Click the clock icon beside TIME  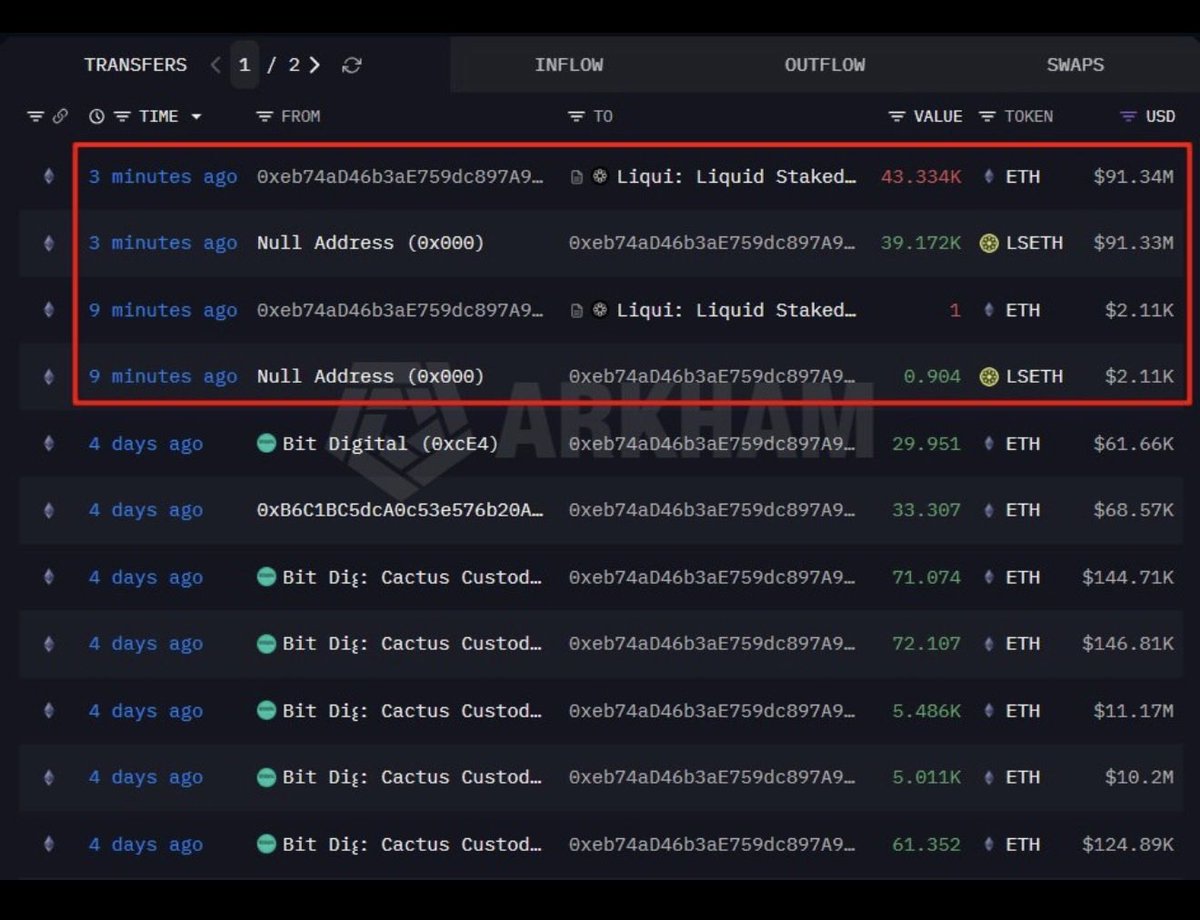tap(96, 117)
